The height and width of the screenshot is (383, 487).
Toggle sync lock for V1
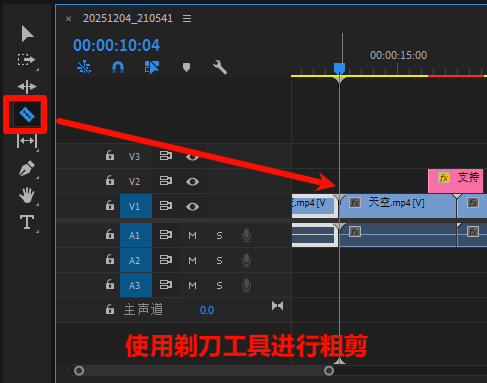coord(166,206)
